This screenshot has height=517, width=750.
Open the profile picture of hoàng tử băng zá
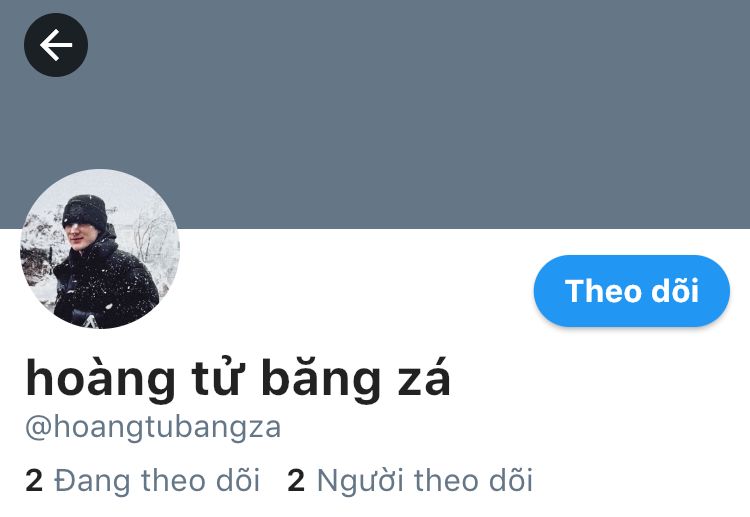point(99,249)
